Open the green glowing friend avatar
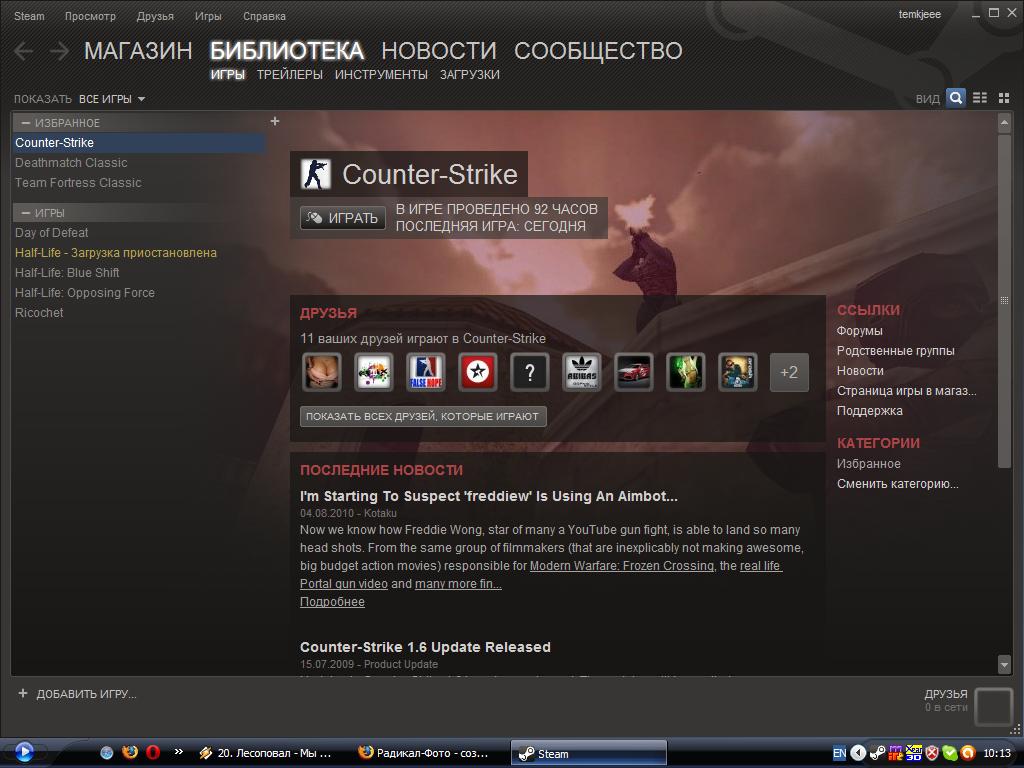This screenshot has height=768, width=1024. click(x=686, y=372)
